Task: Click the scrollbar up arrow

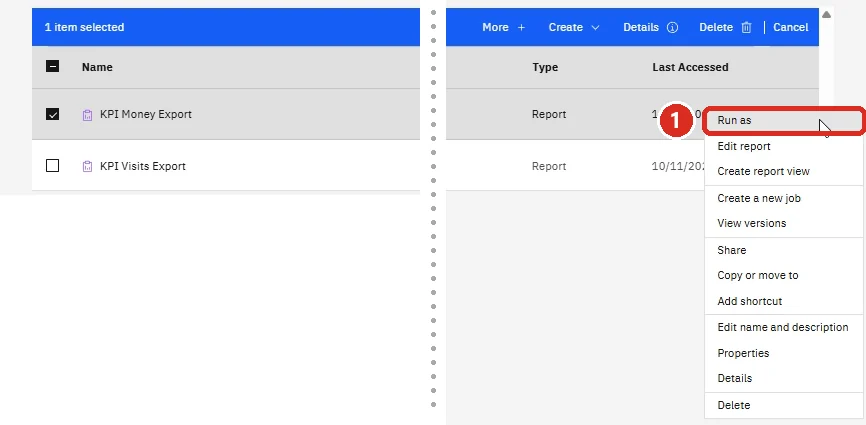Action: pos(826,15)
